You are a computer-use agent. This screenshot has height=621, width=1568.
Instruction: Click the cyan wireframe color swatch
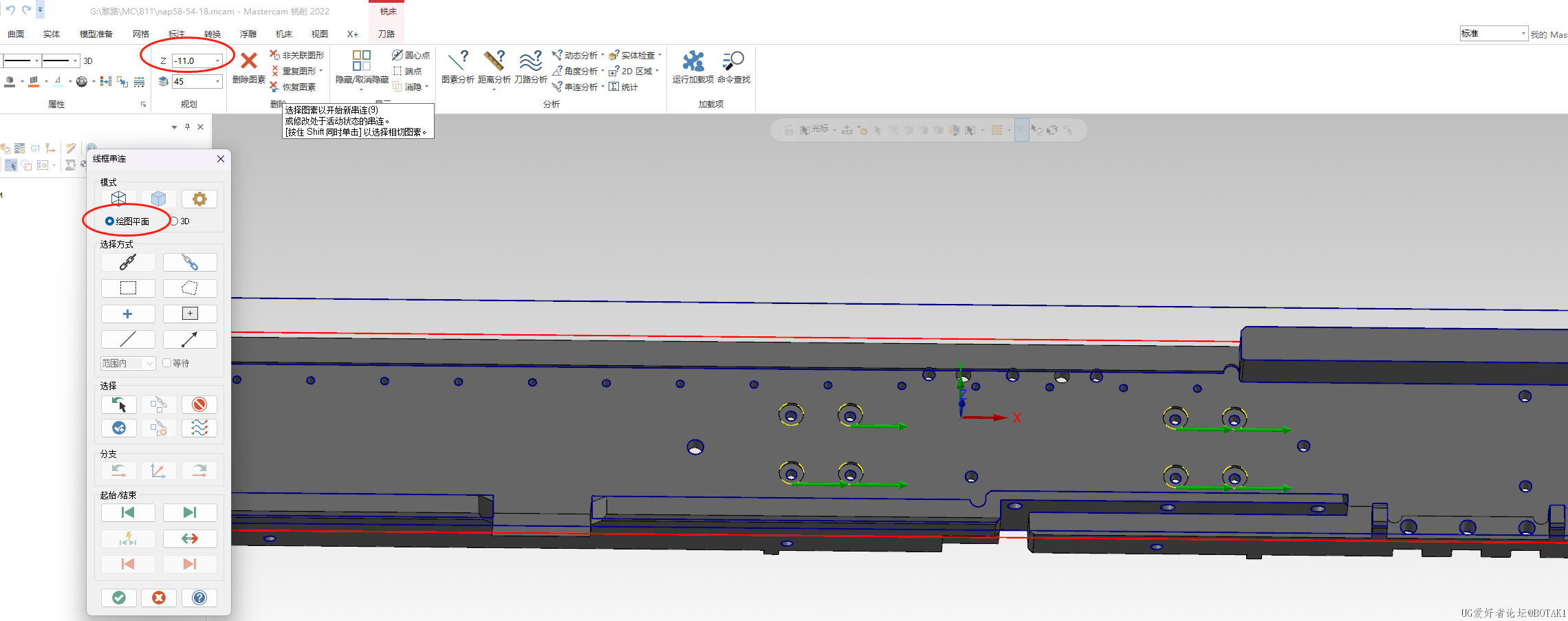point(58,82)
